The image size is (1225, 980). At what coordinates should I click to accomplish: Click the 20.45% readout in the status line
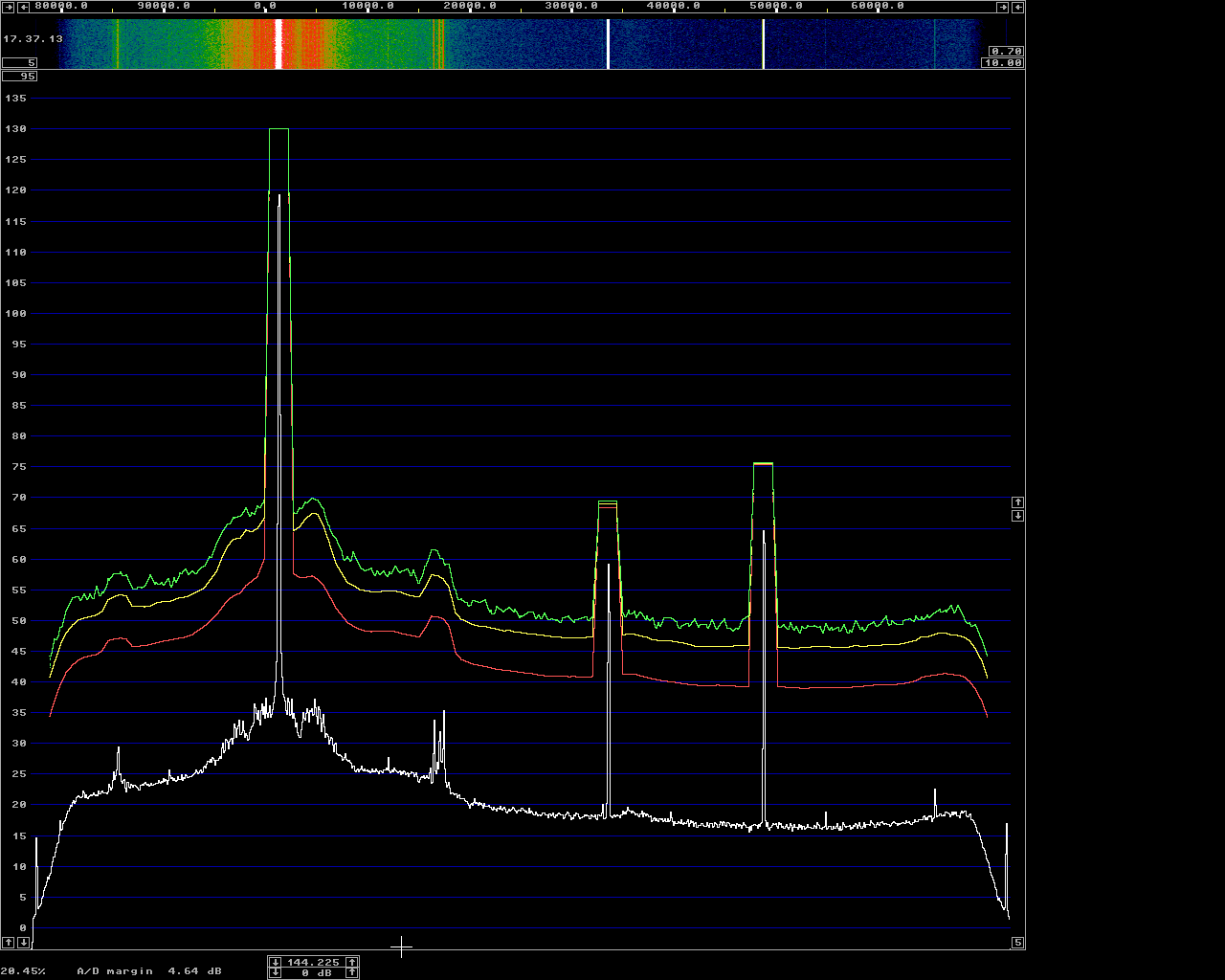tap(22, 970)
